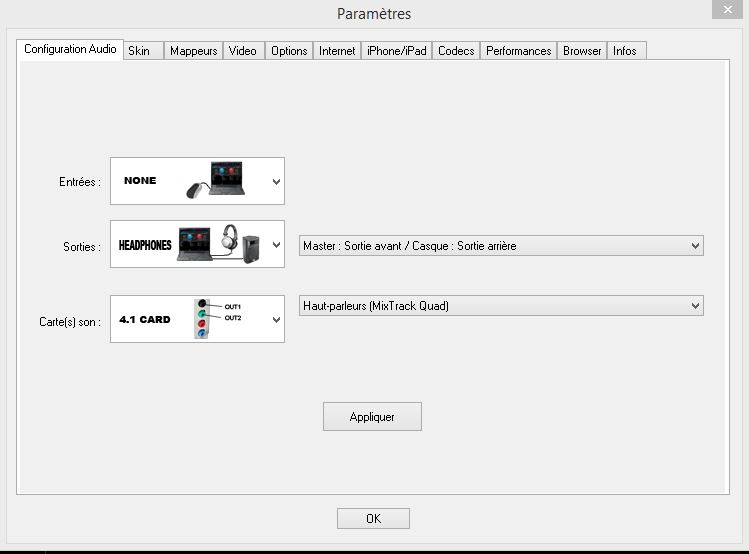Click the headphones icon in Sorties box
The width and height of the screenshot is (749, 554).
click(230, 237)
